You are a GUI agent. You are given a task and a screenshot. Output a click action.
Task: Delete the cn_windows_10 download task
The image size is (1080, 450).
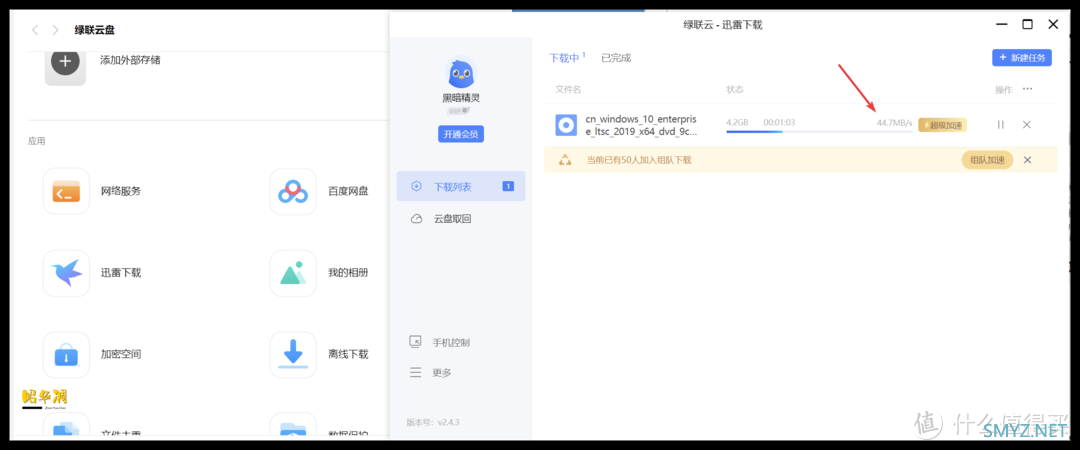point(1026,125)
